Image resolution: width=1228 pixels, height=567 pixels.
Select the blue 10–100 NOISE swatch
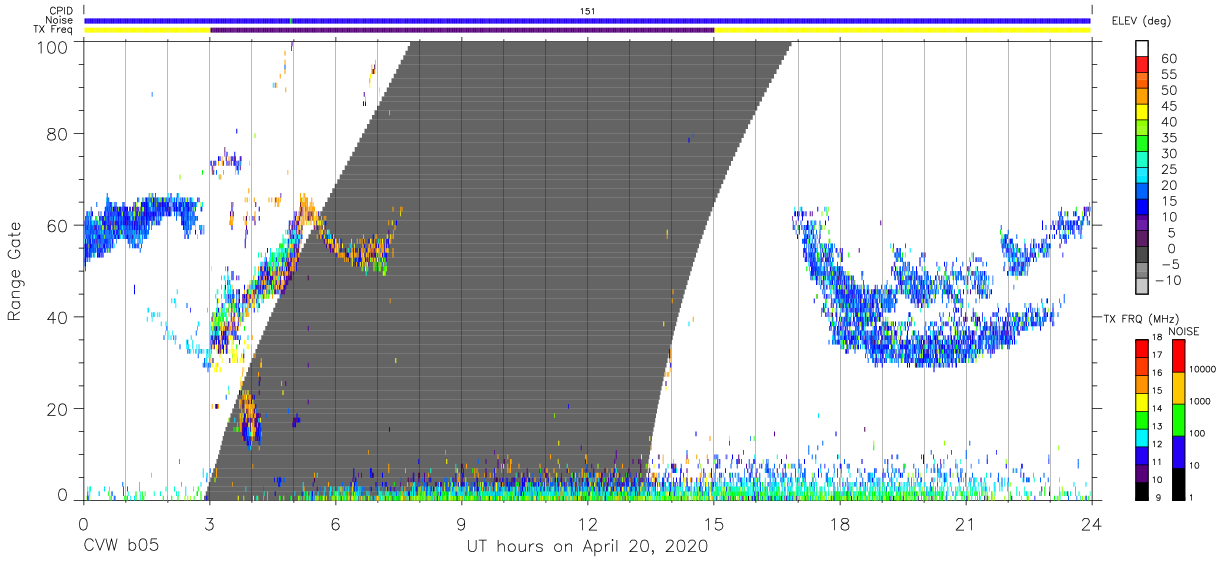point(1178,451)
